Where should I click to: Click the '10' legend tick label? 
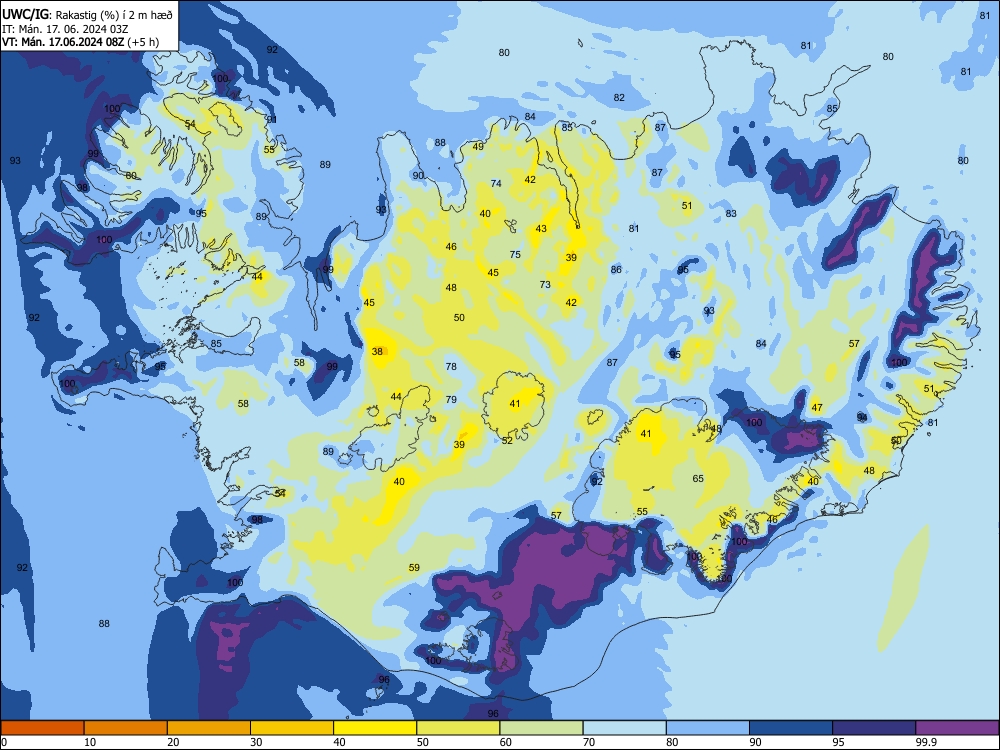tap(91, 742)
